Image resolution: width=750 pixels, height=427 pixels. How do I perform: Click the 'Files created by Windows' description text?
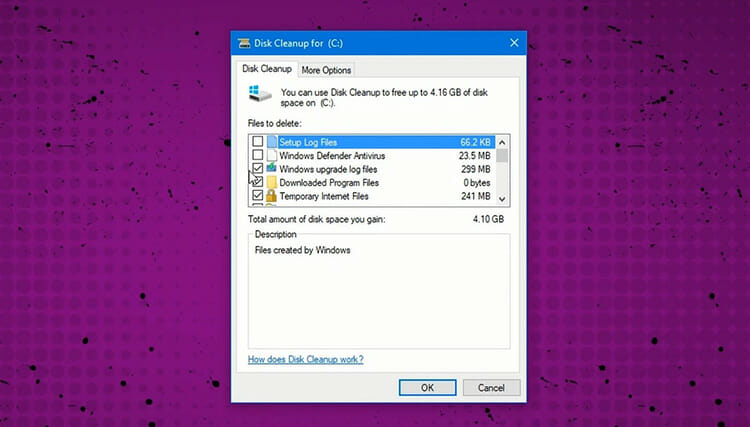click(x=302, y=250)
